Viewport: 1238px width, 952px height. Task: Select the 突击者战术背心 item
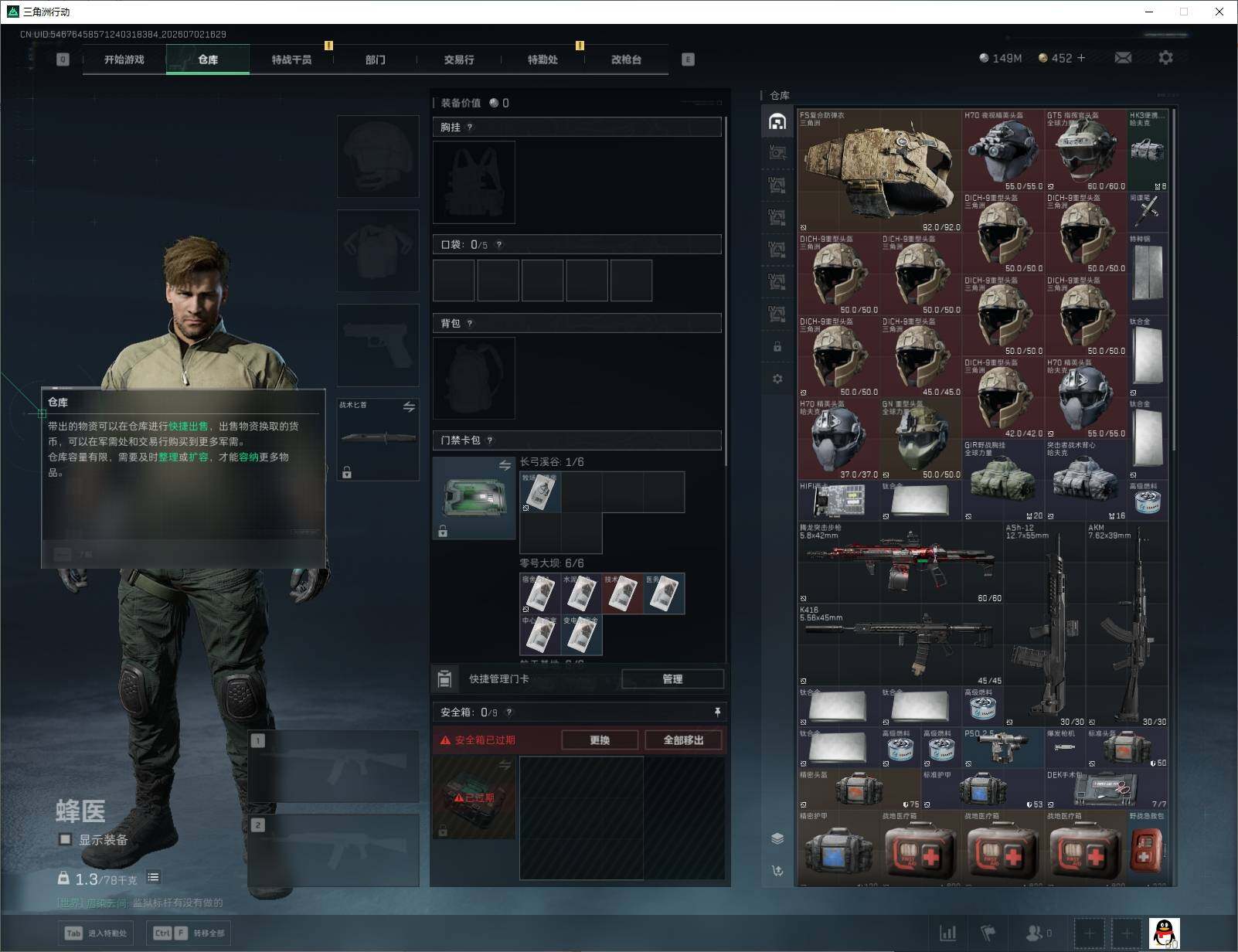[x=1086, y=480]
